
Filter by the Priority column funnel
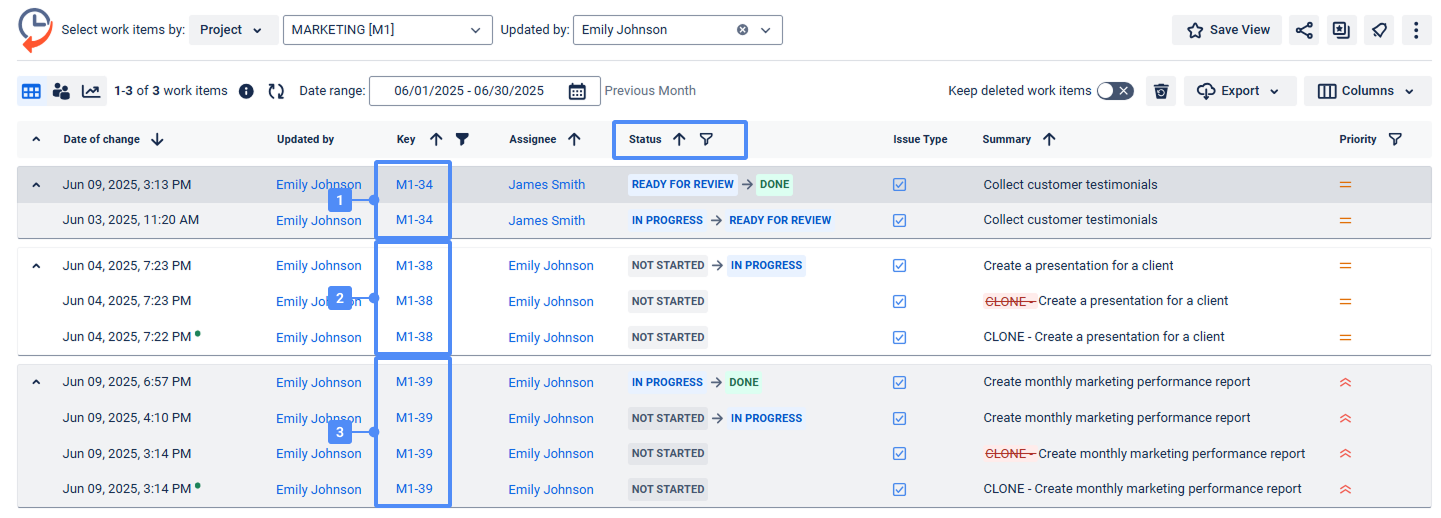pyautogui.click(x=1395, y=140)
